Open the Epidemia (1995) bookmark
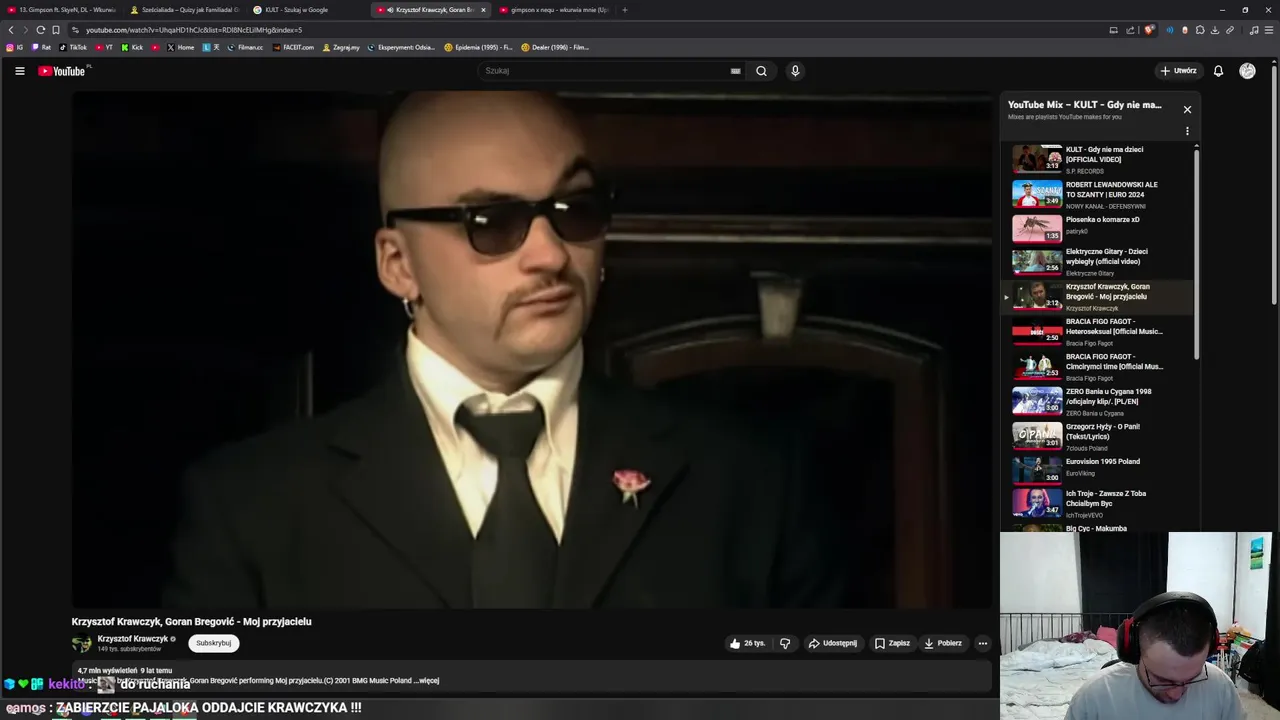 click(476, 47)
